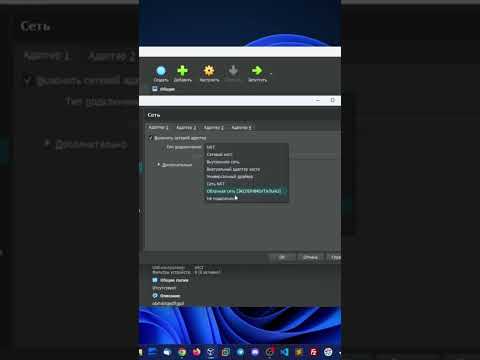The width and height of the screenshot is (480, 360).
Task: Maximize the settings dialog window
Action: tap(332, 100)
